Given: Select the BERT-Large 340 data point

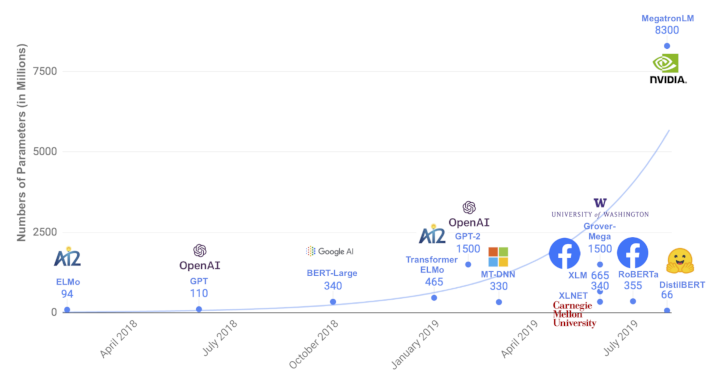Looking at the screenshot, I should tap(333, 302).
